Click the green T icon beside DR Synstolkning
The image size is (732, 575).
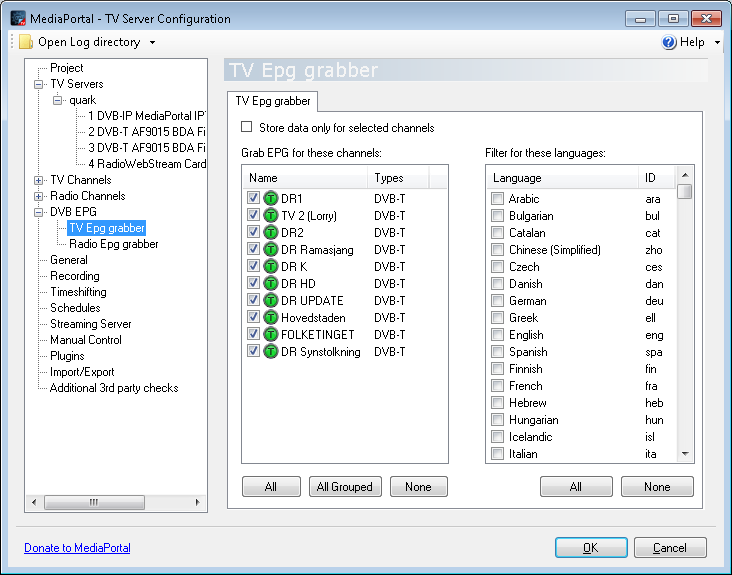click(x=270, y=351)
